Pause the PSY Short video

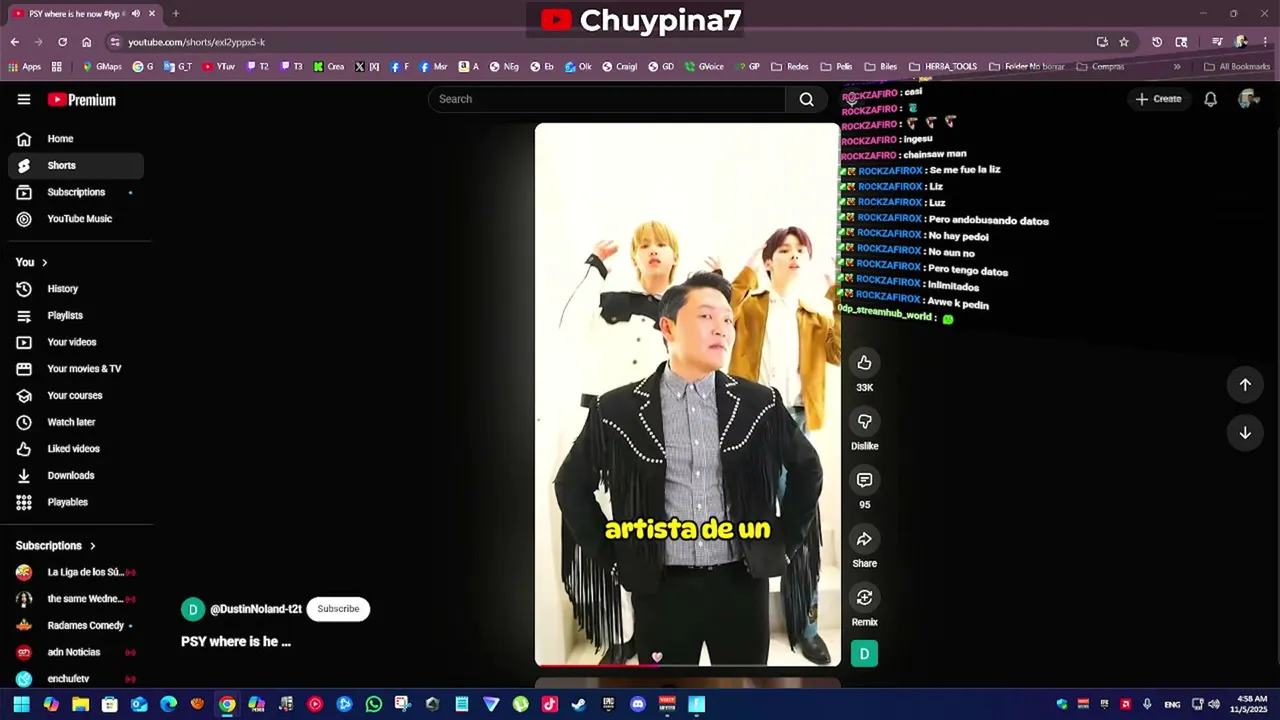[688, 394]
